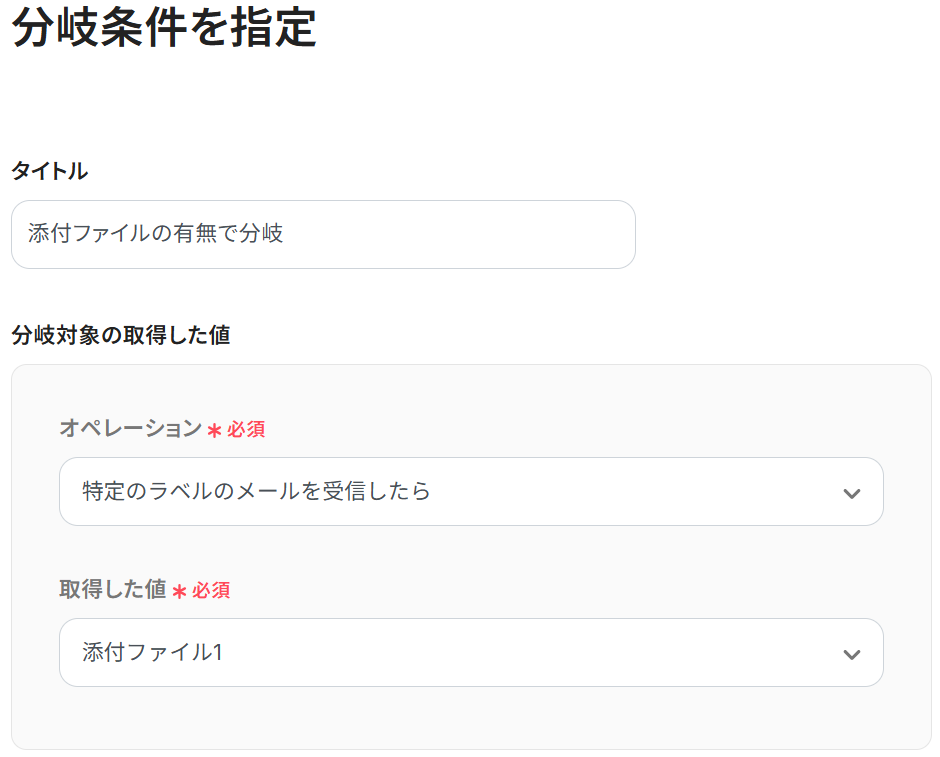Open the オペレーション dropdown list

[471, 491]
